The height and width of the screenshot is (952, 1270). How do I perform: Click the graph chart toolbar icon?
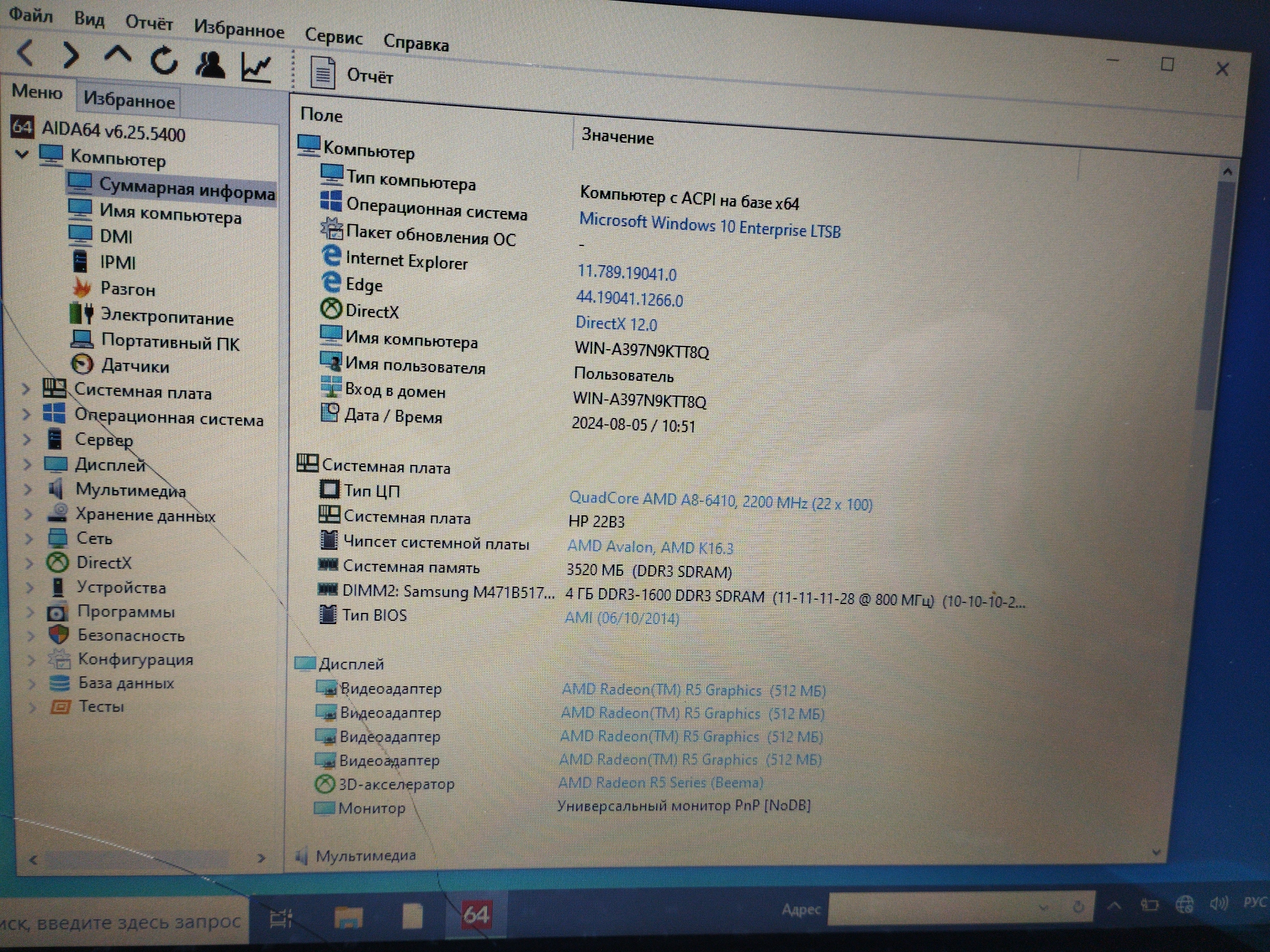(x=257, y=67)
